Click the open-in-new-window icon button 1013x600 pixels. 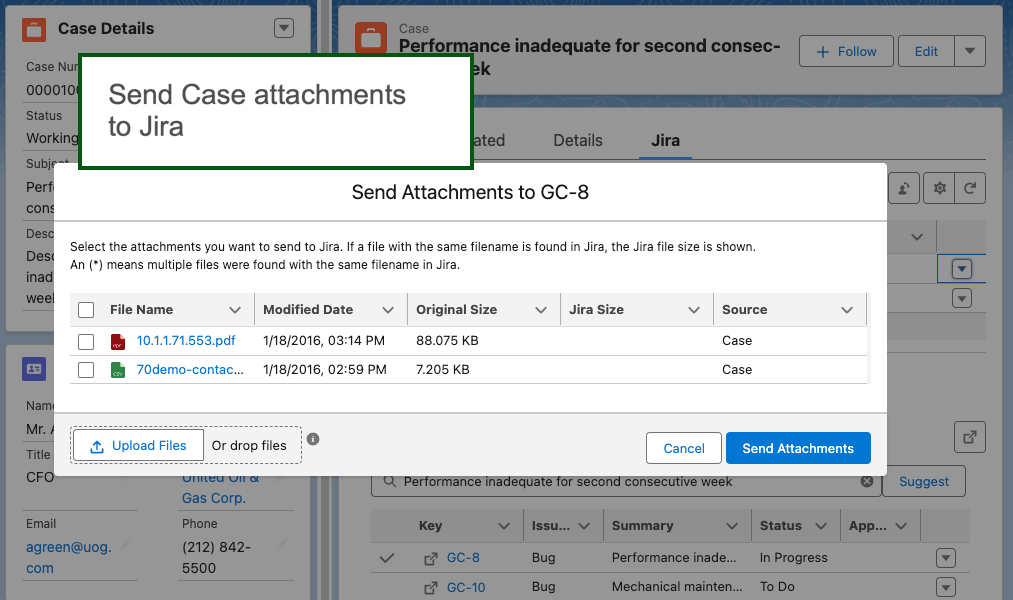tap(970, 437)
